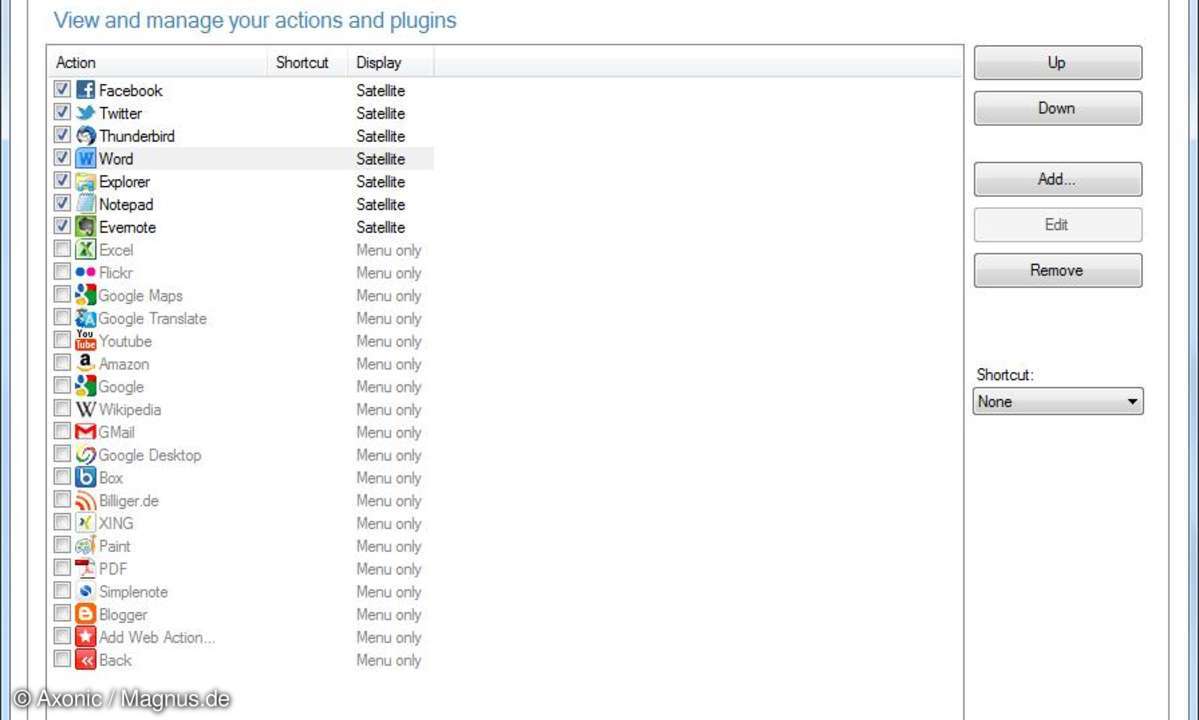Click the Google Desktop swirl icon
Viewport: 1199px width, 720px height.
pyautogui.click(x=86, y=455)
